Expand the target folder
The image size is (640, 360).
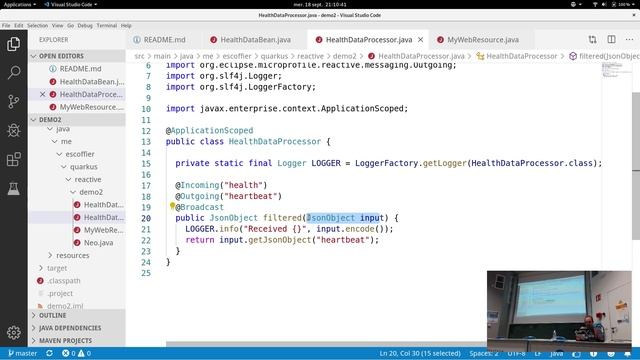[x=57, y=268]
